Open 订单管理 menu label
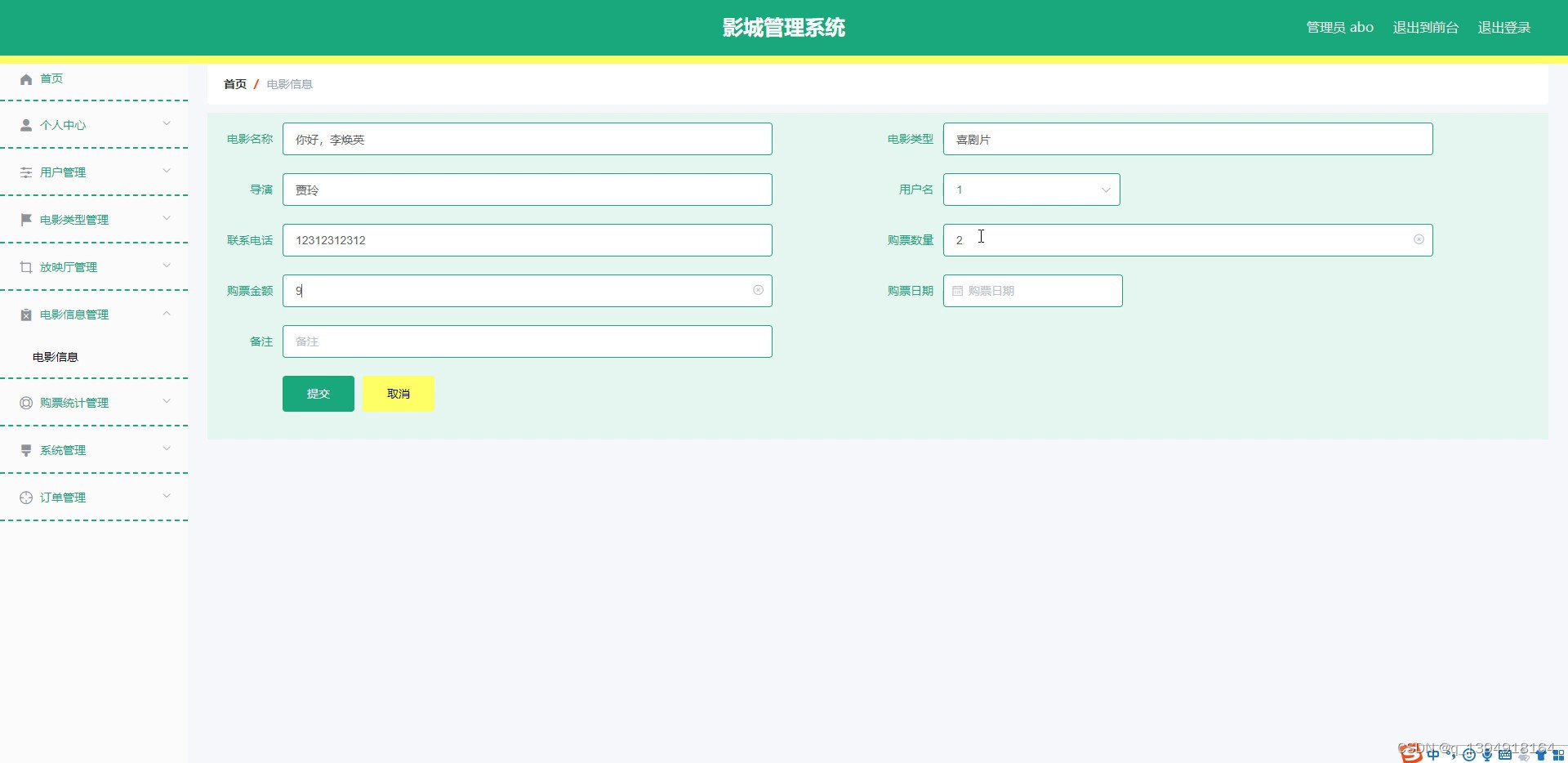The image size is (1568, 763). pos(63,498)
